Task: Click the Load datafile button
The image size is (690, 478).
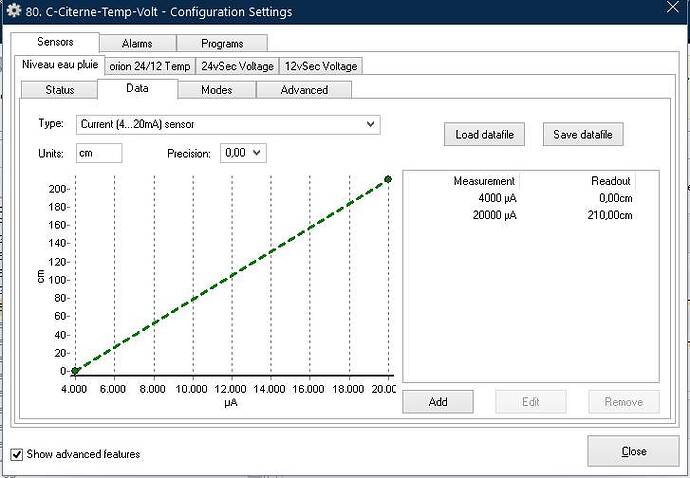Action: pos(484,134)
